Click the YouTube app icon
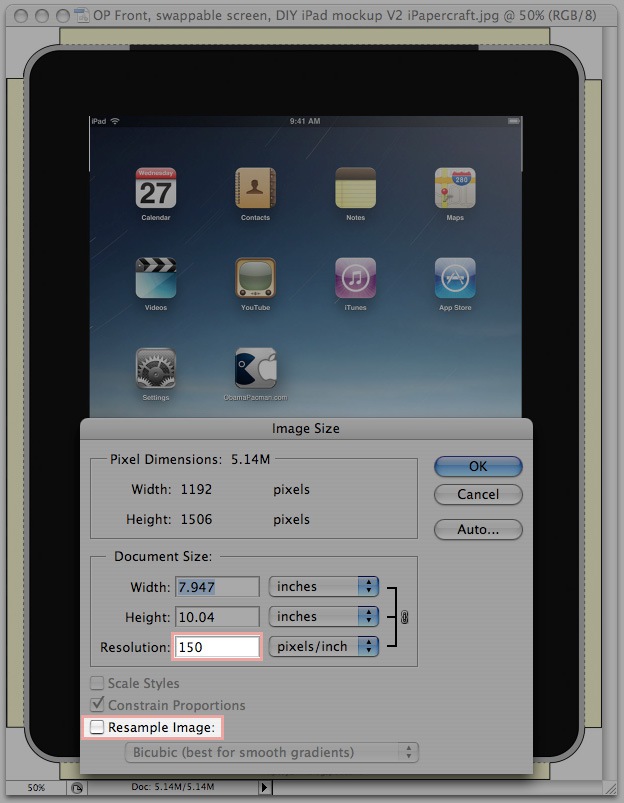624x803 pixels. [x=255, y=278]
